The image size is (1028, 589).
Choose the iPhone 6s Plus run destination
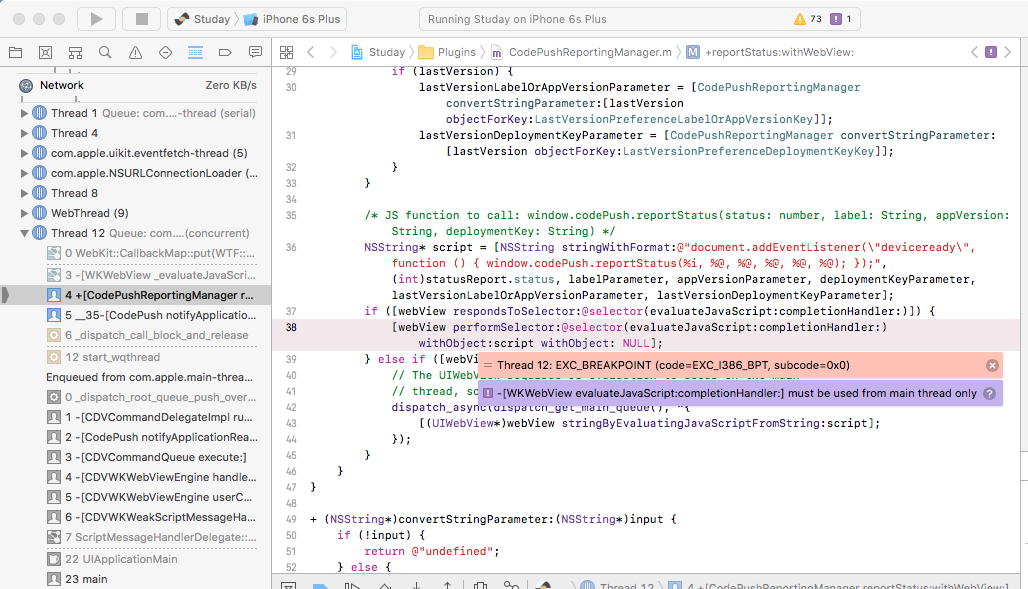point(292,19)
